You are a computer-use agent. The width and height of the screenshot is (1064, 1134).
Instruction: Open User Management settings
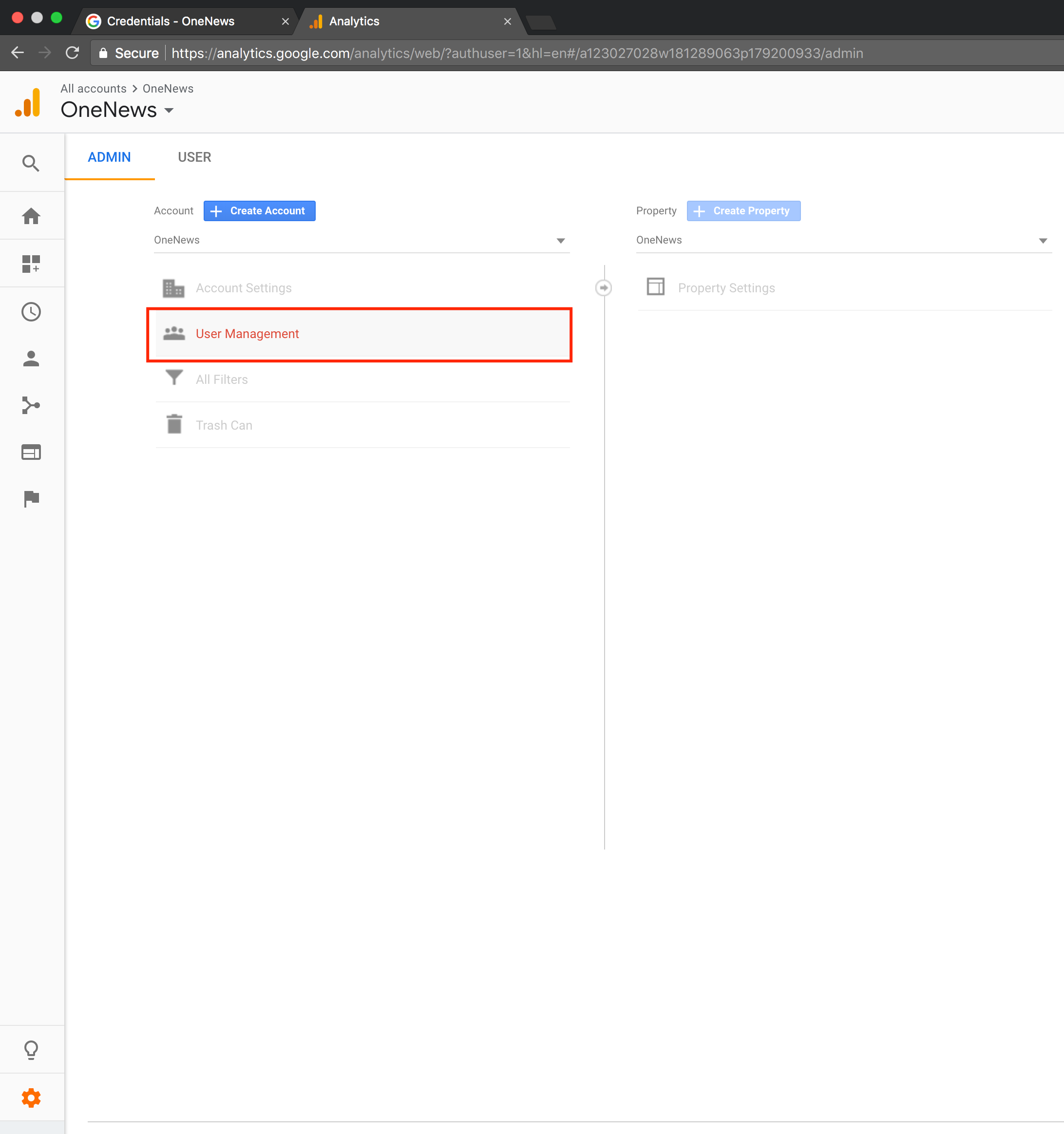[x=247, y=334]
